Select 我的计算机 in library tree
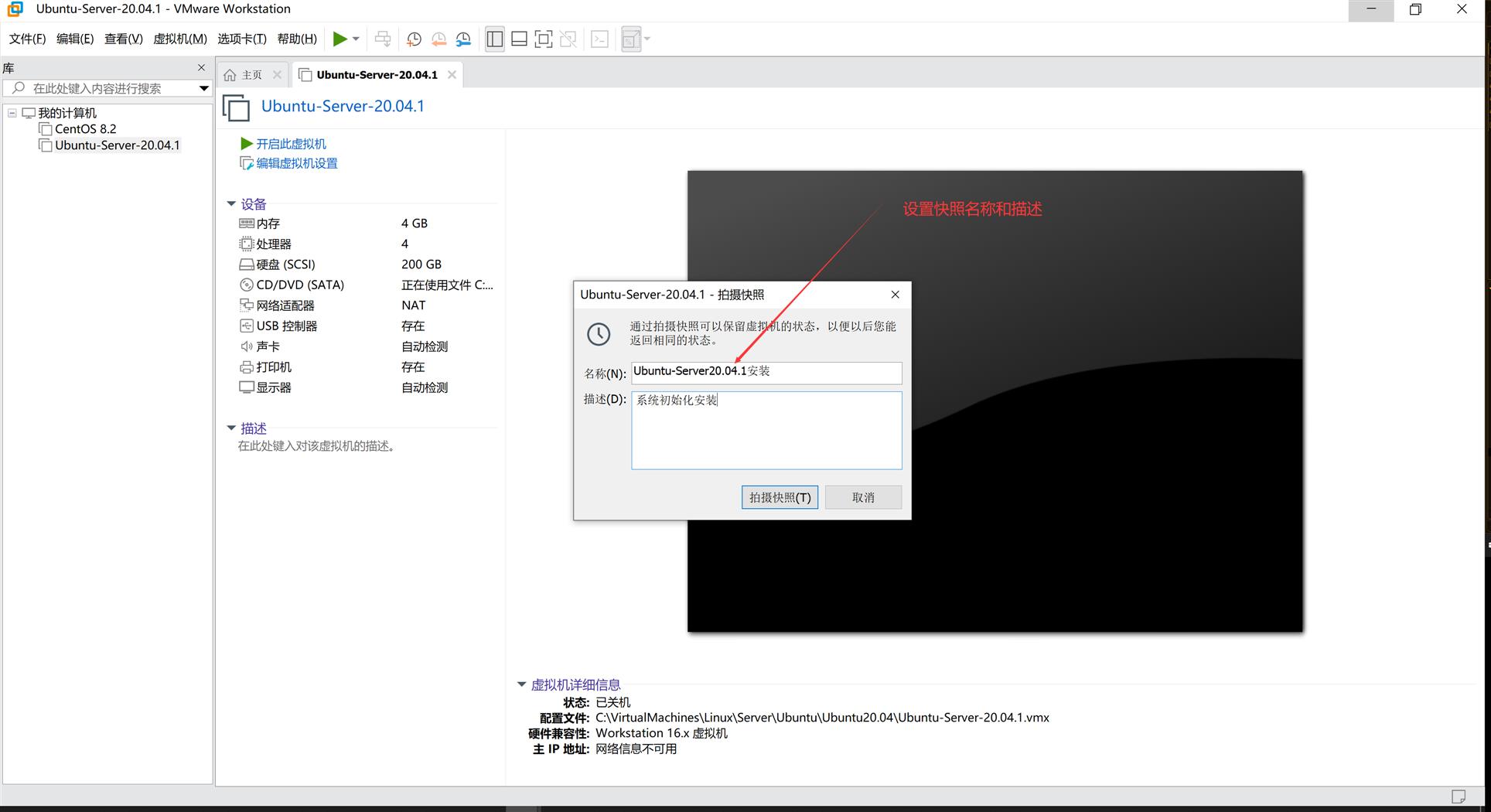 point(67,113)
